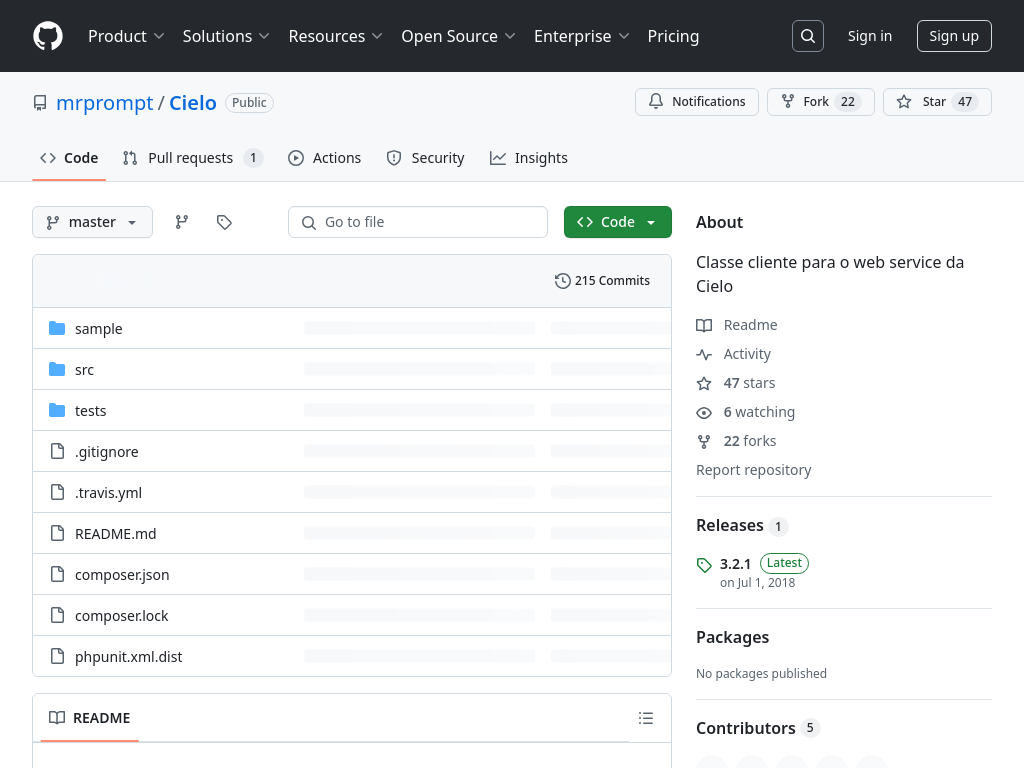The height and width of the screenshot is (768, 1024).
Task: Open the green Code dropdown button
Action: coord(618,222)
